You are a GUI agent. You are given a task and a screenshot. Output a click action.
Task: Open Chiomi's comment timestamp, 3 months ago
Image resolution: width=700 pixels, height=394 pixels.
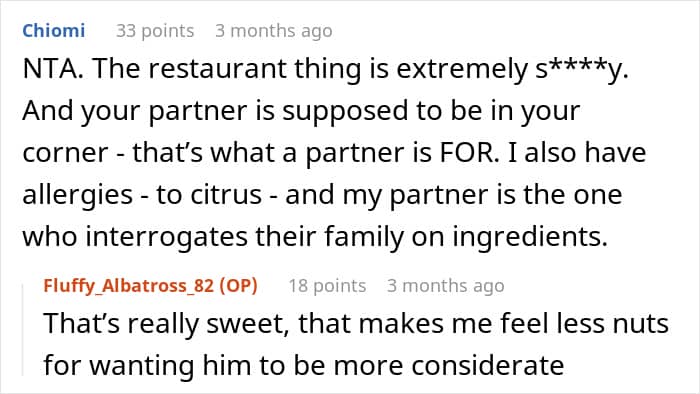pyautogui.click(x=274, y=31)
